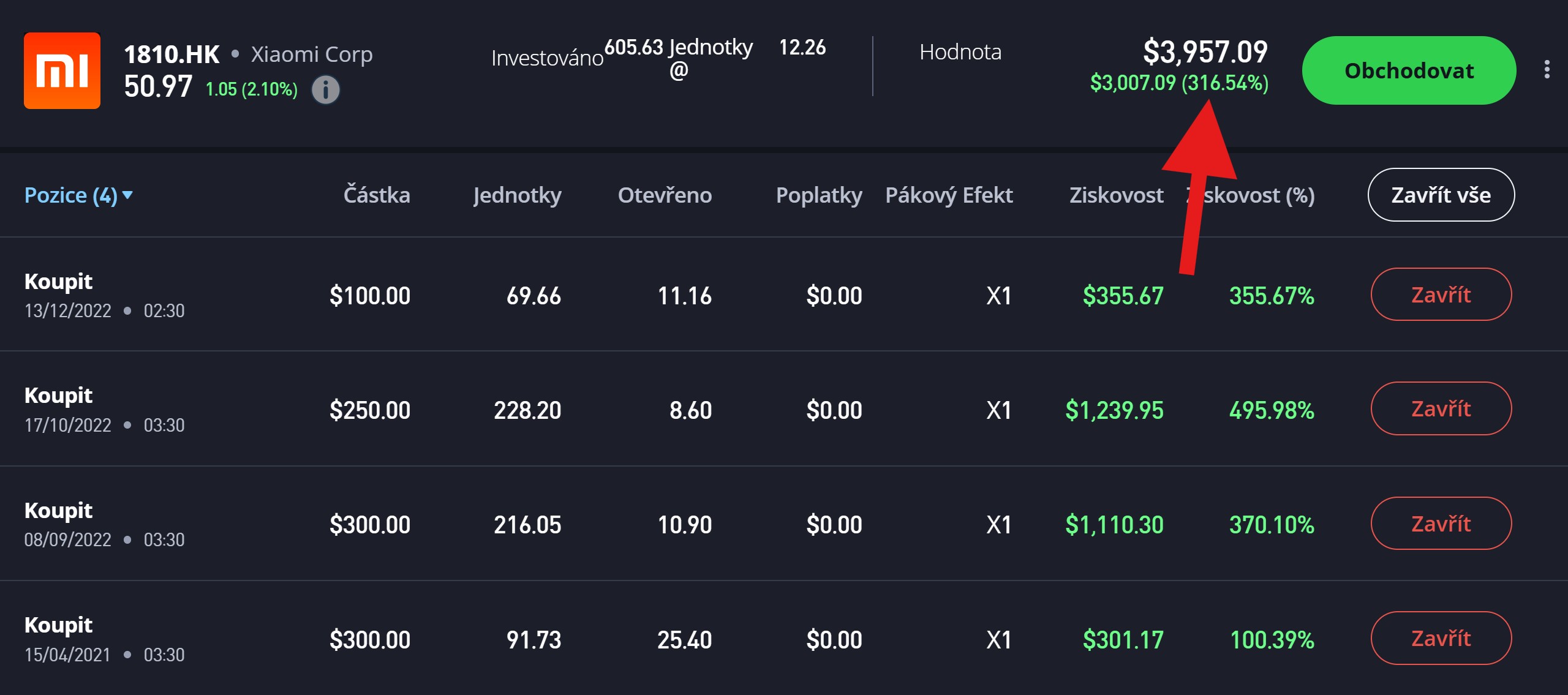The image size is (1568, 695).
Task: Click the Zavřít vše button
Action: (1441, 195)
